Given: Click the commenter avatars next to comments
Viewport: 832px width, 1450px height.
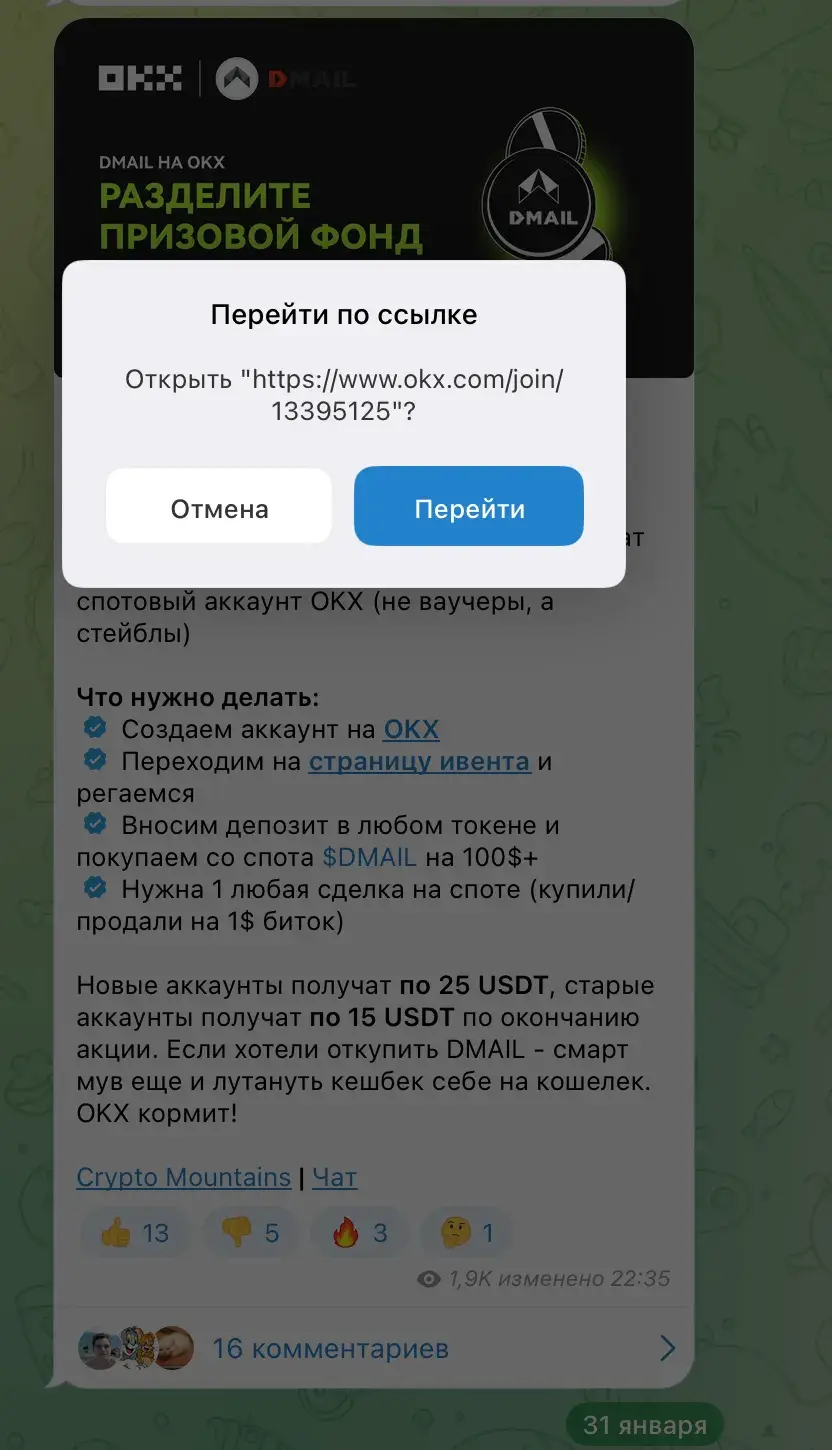Looking at the screenshot, I should 136,1348.
